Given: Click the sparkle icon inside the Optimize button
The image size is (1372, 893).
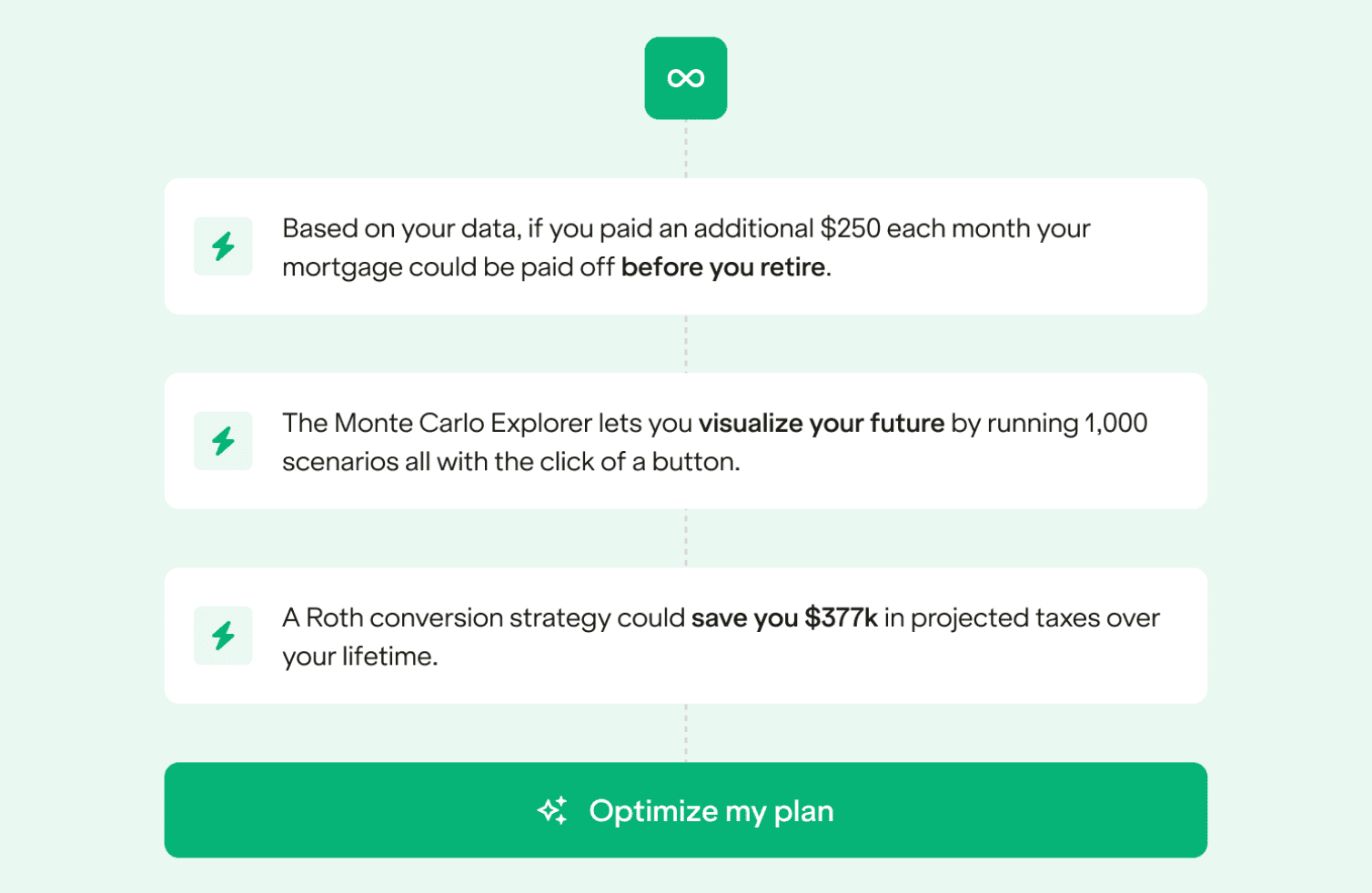Looking at the screenshot, I should 552,809.
